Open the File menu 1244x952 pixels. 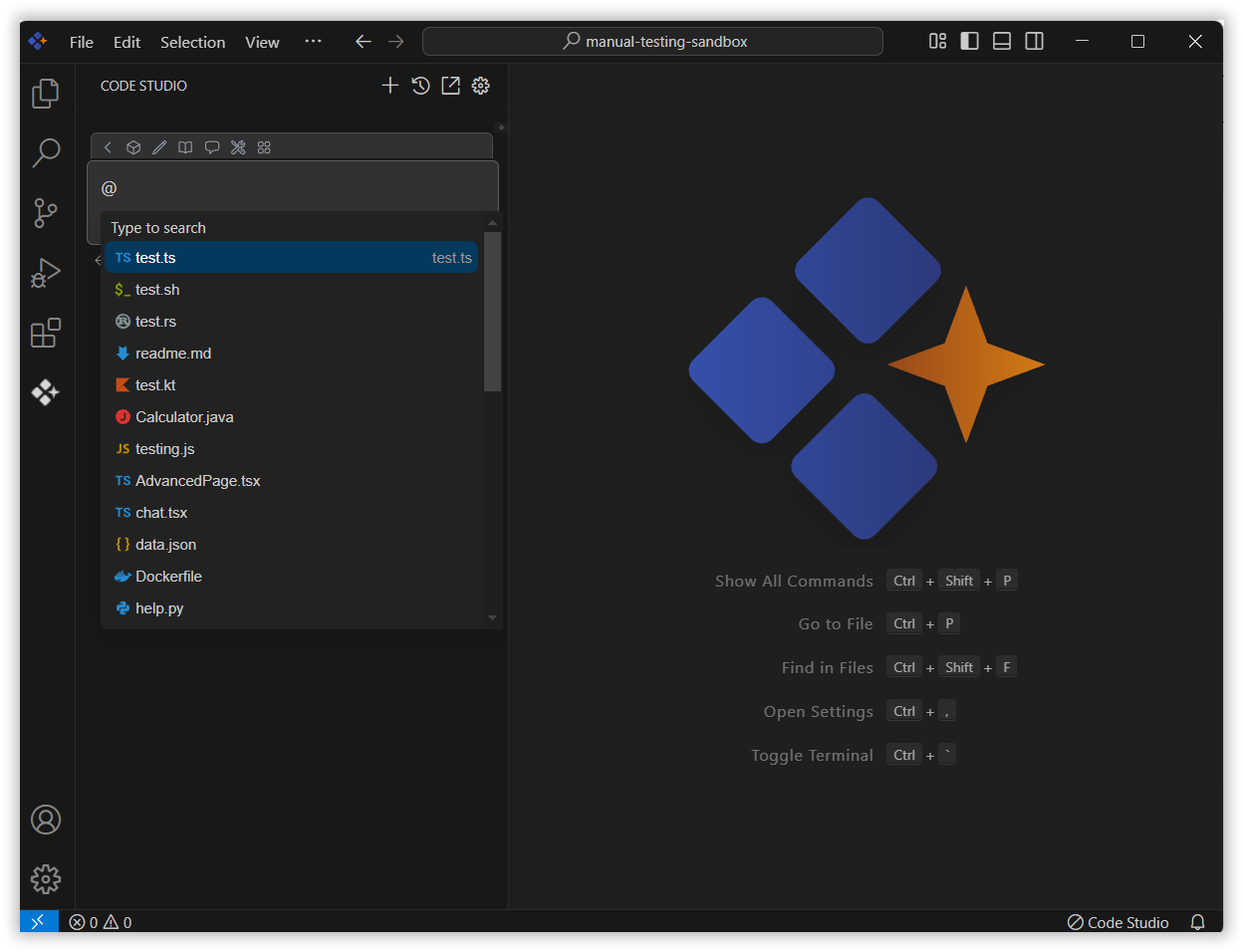click(82, 42)
